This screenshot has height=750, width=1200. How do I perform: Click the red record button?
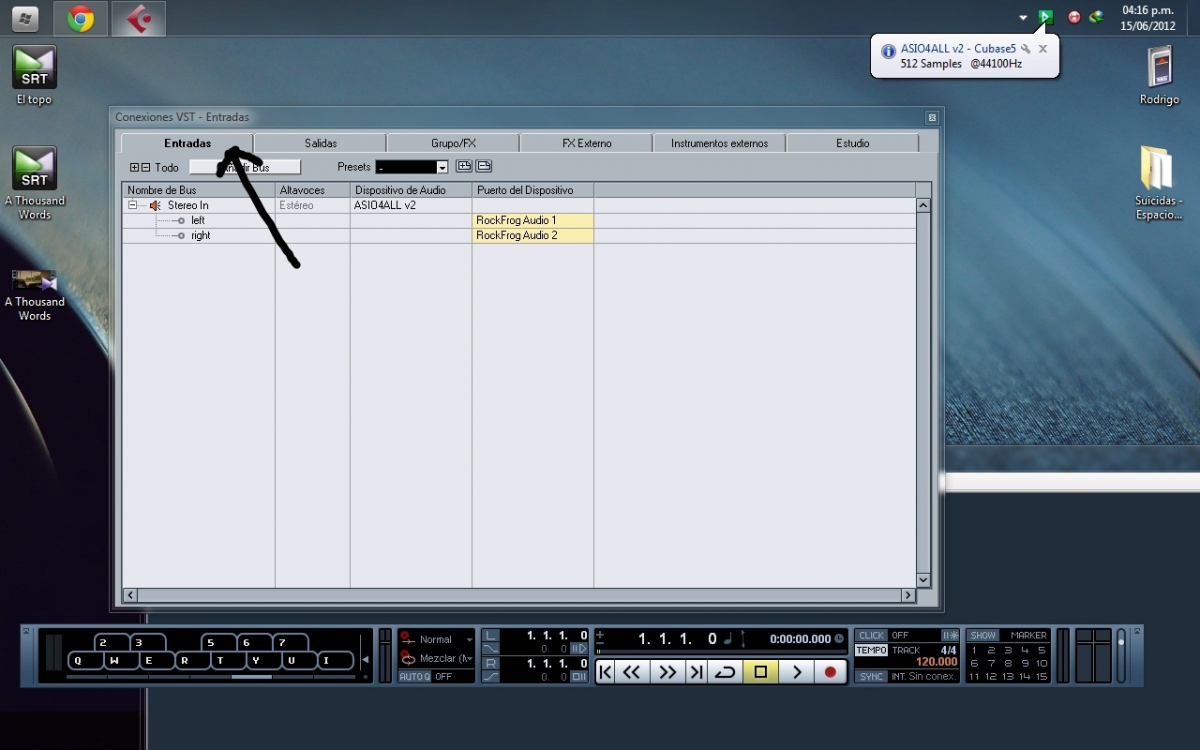pyautogui.click(x=830, y=672)
